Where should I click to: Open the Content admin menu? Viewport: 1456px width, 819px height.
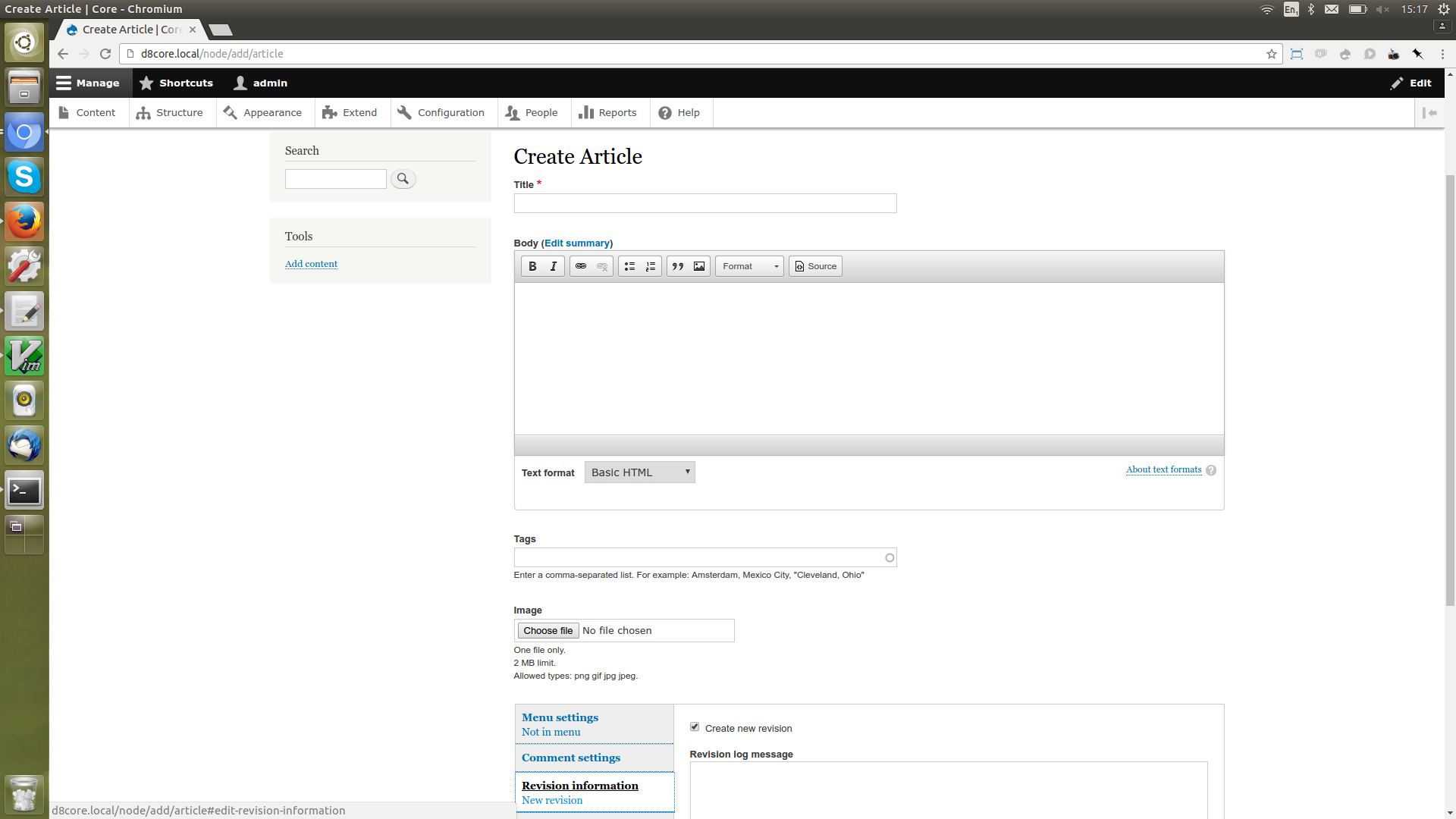(88, 113)
